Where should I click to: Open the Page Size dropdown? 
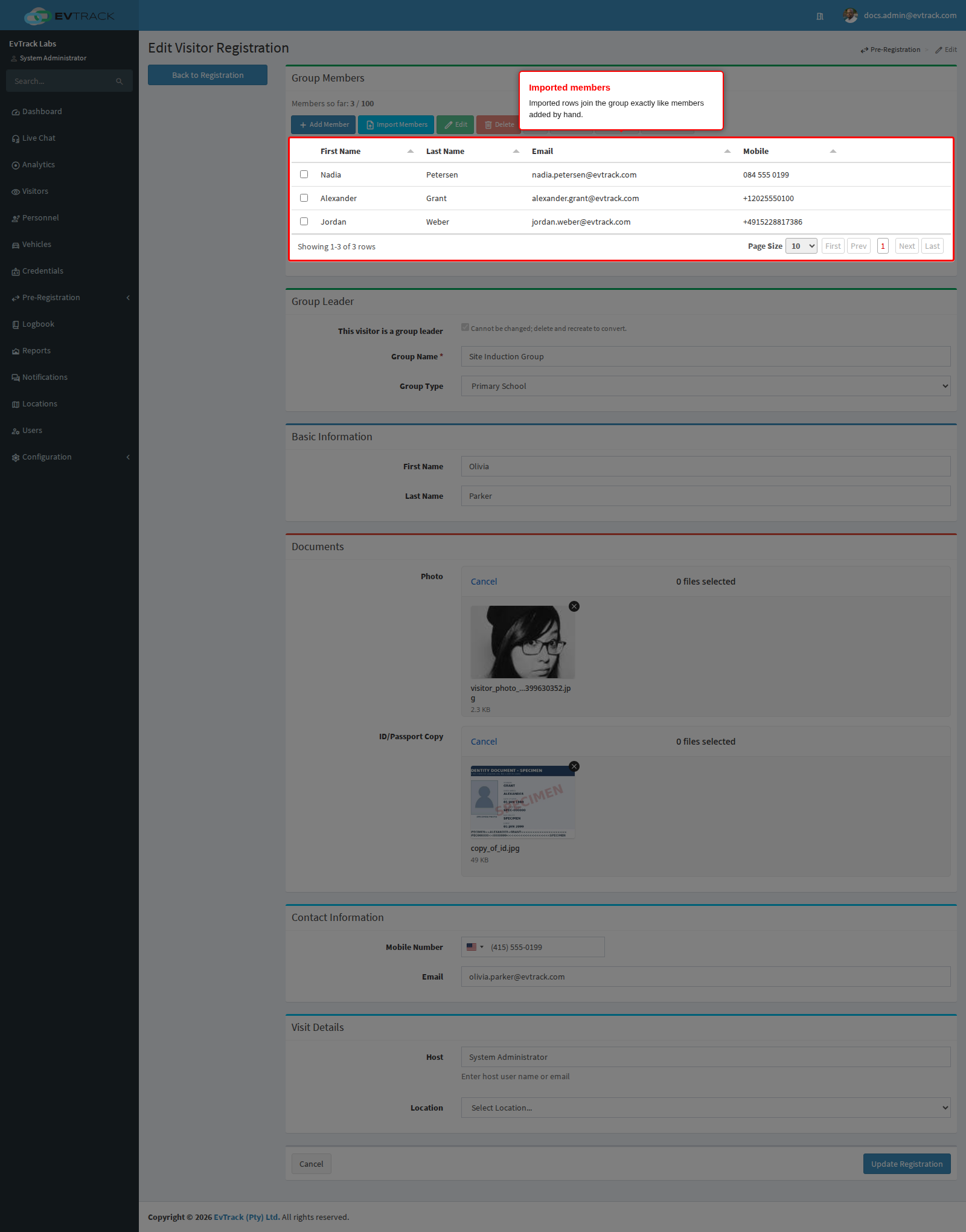click(801, 246)
